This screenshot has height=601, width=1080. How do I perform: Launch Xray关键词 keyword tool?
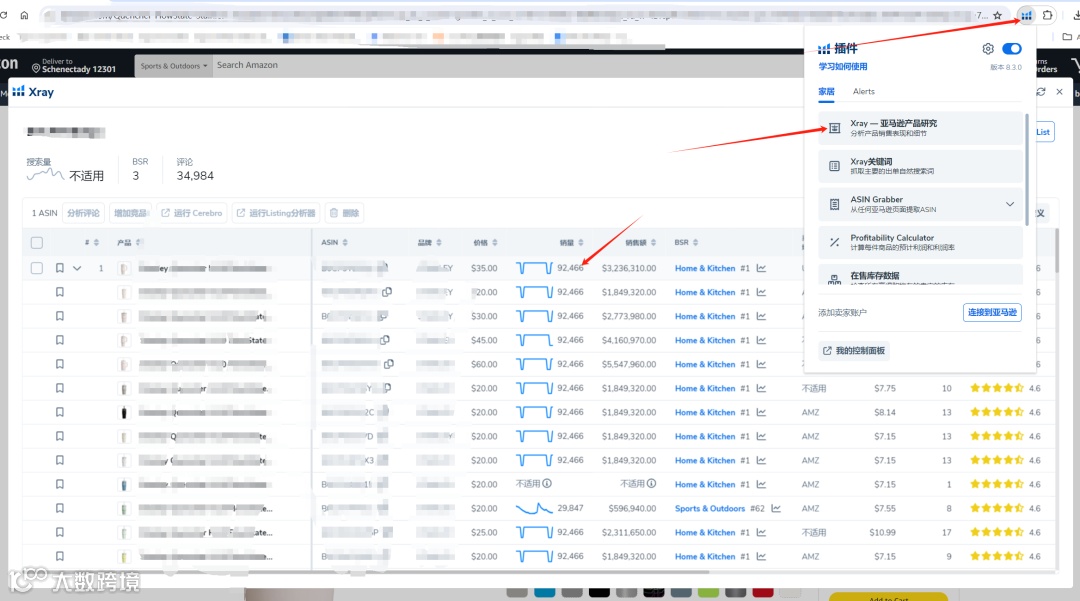pos(920,166)
